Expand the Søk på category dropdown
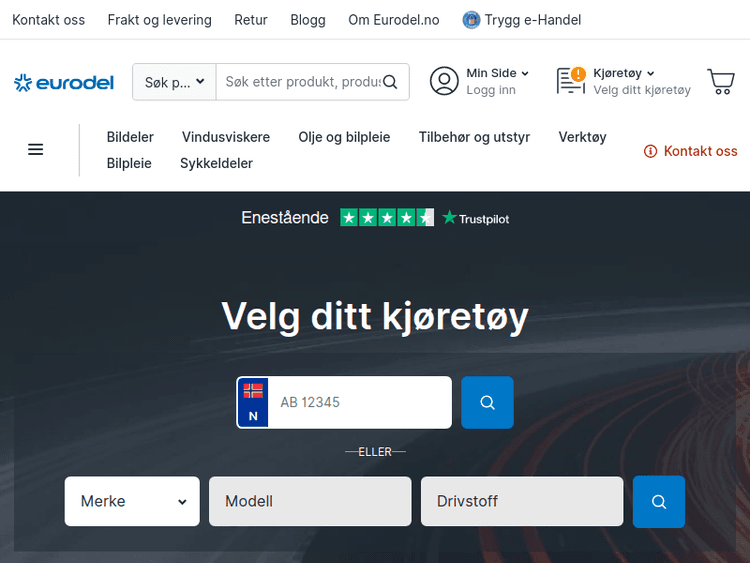This screenshot has width=750, height=563. (174, 82)
